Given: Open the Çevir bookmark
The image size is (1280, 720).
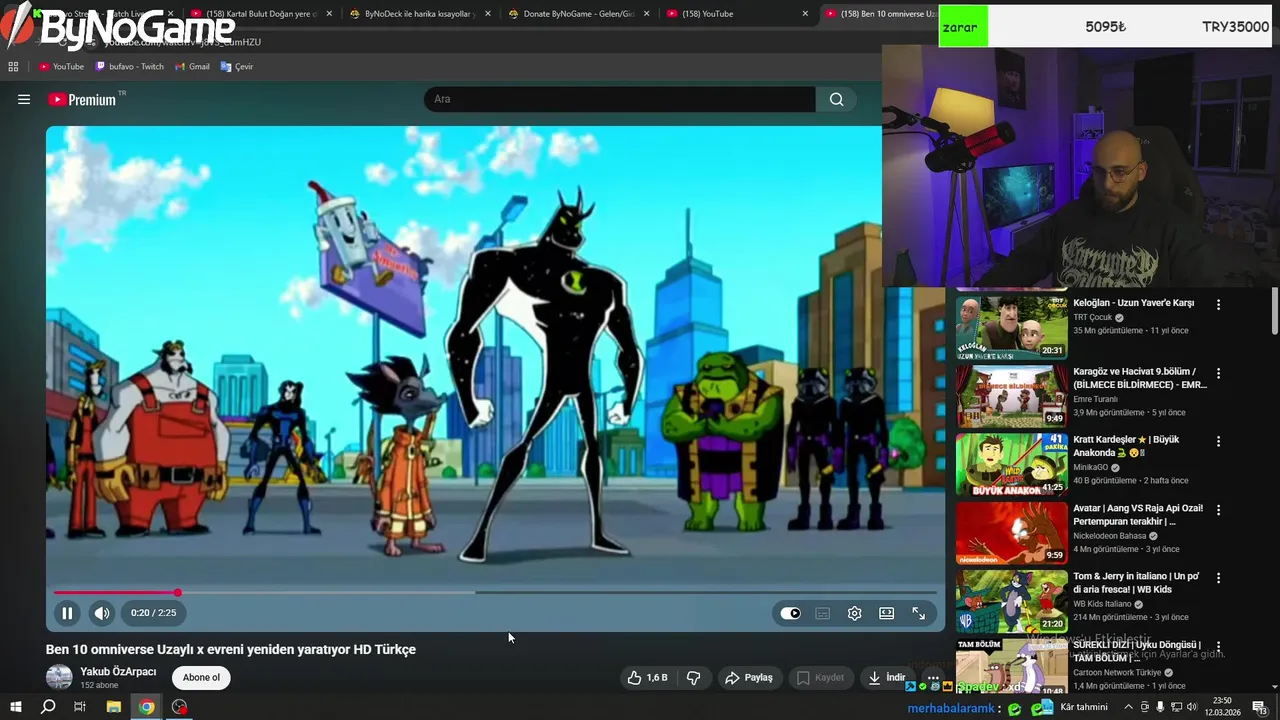Looking at the screenshot, I should (x=237, y=67).
